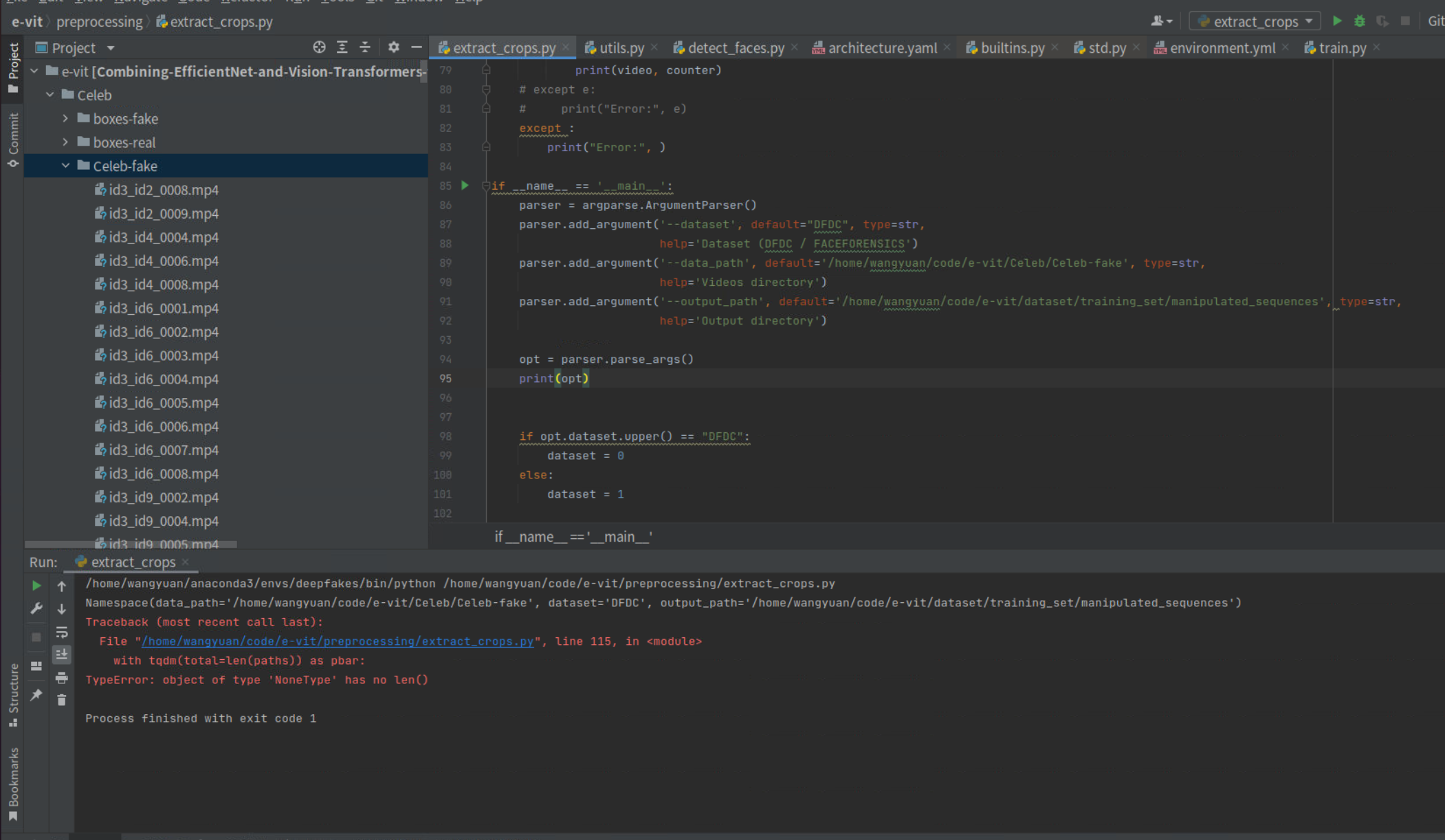Go up the stack trace

[x=62, y=586]
